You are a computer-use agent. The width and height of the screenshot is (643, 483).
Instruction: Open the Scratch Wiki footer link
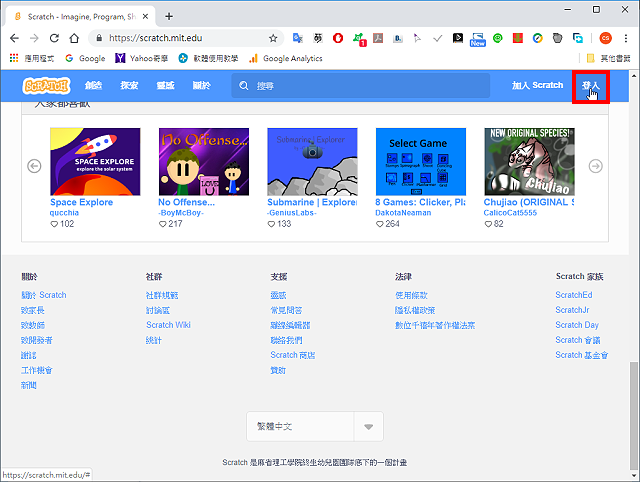pos(168,325)
